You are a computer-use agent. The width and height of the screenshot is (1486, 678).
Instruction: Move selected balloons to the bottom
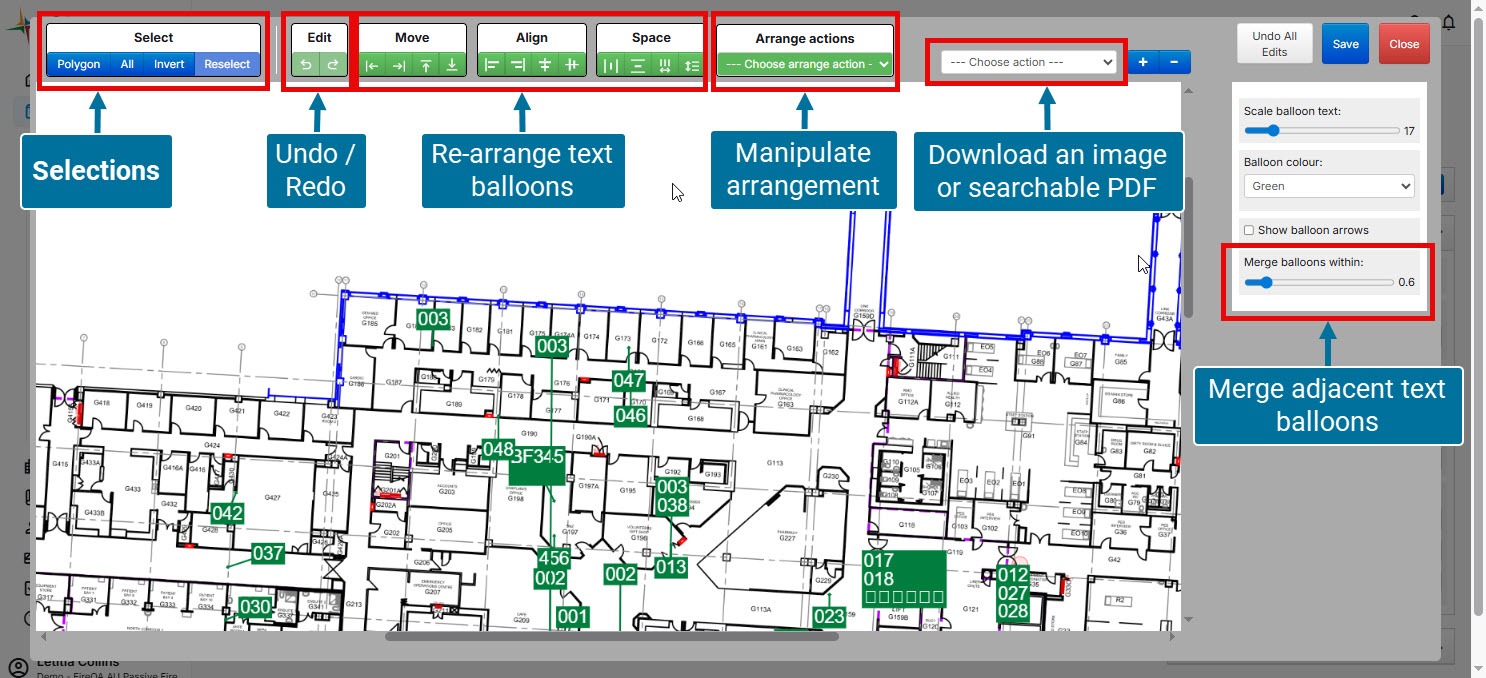pos(452,65)
